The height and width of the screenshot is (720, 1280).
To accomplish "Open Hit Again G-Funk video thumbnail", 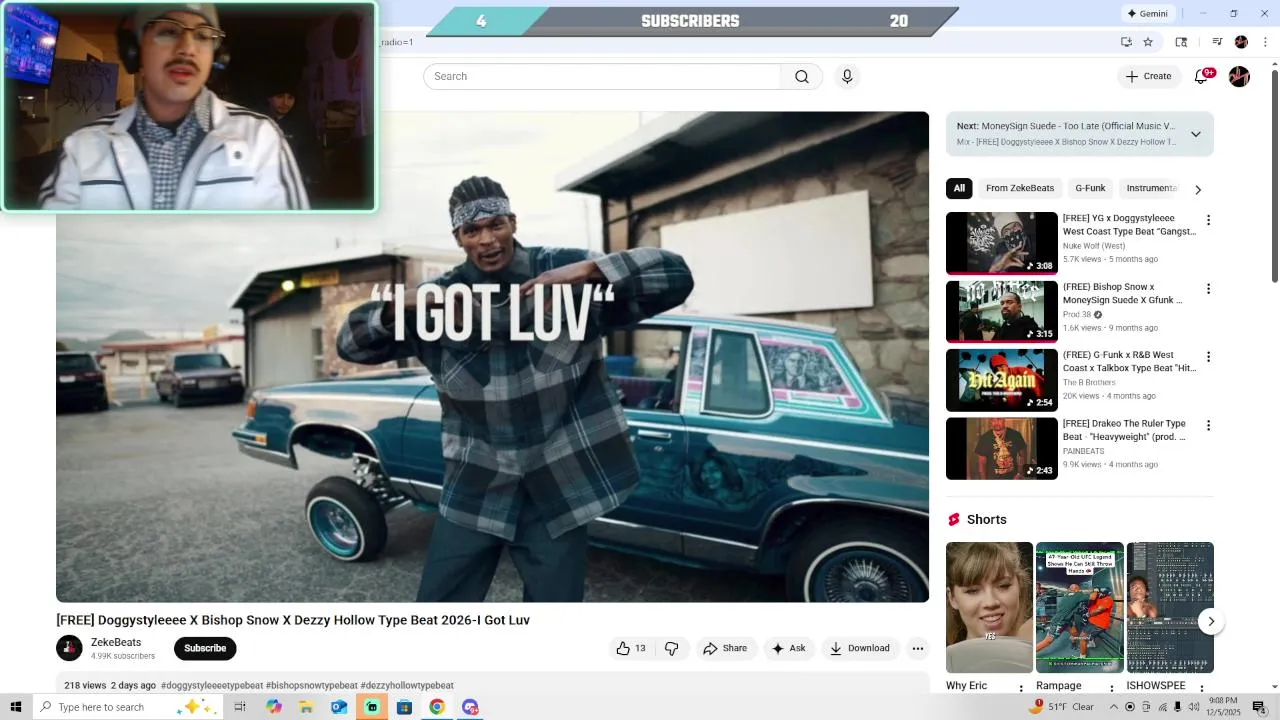I will click(1001, 380).
